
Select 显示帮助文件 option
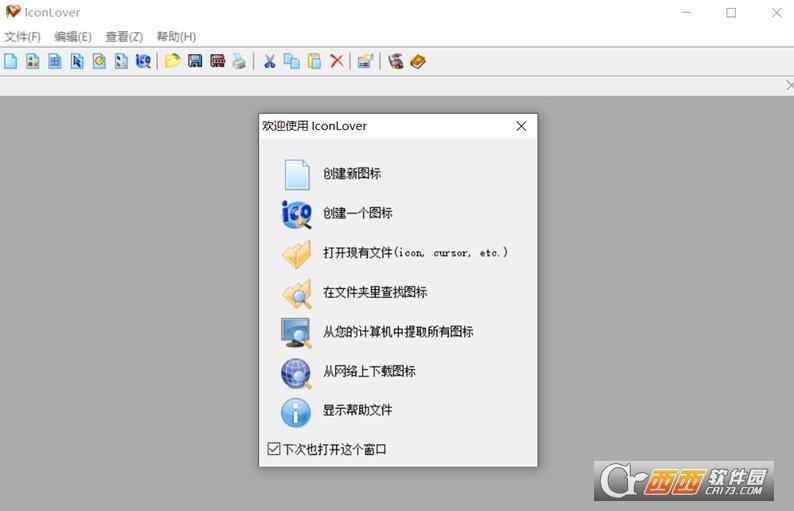357,410
